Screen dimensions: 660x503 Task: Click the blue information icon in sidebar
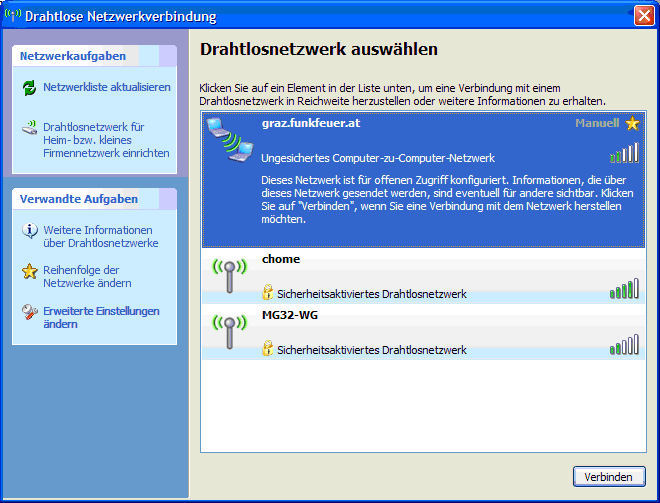(29, 232)
